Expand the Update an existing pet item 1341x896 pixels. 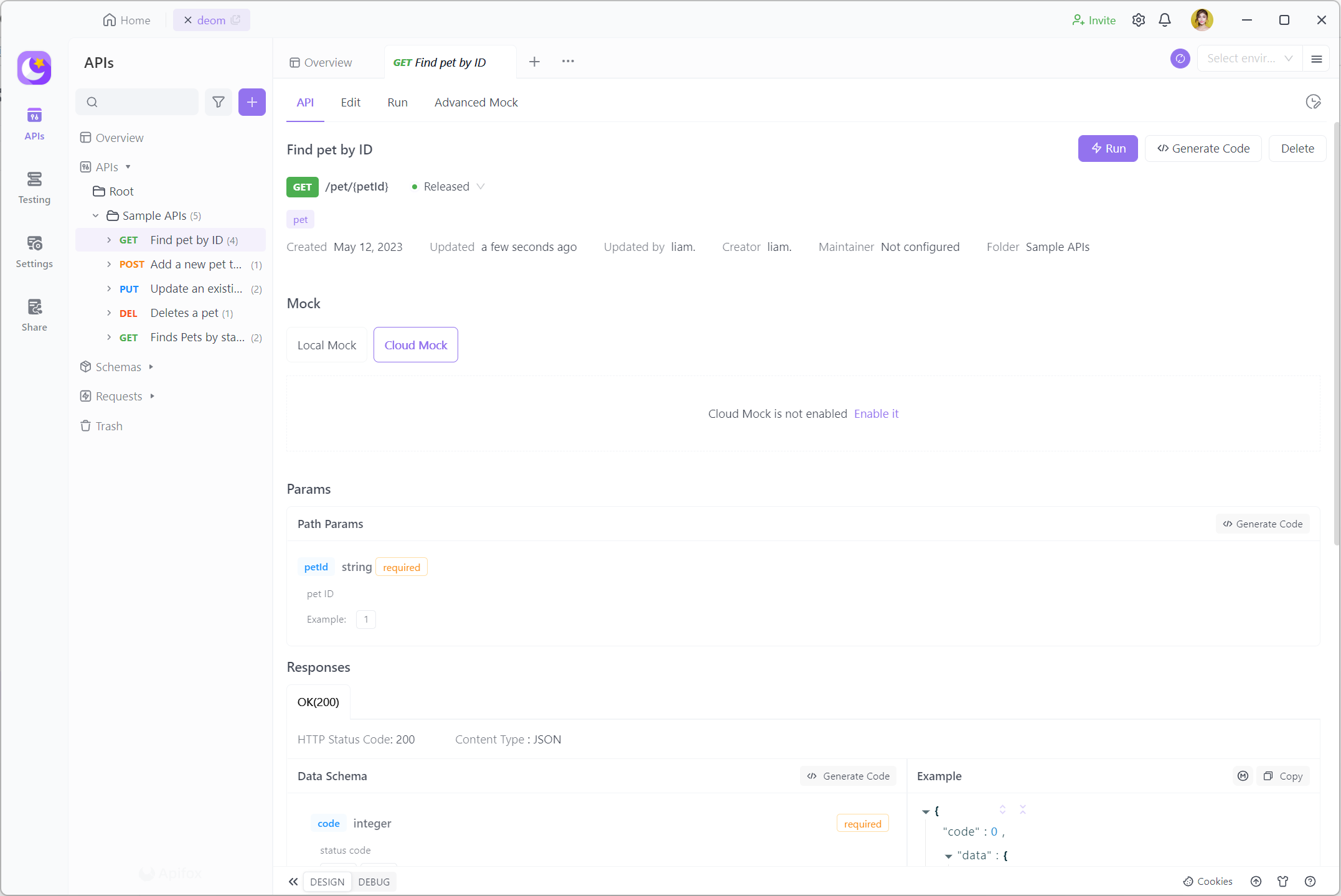click(x=109, y=288)
